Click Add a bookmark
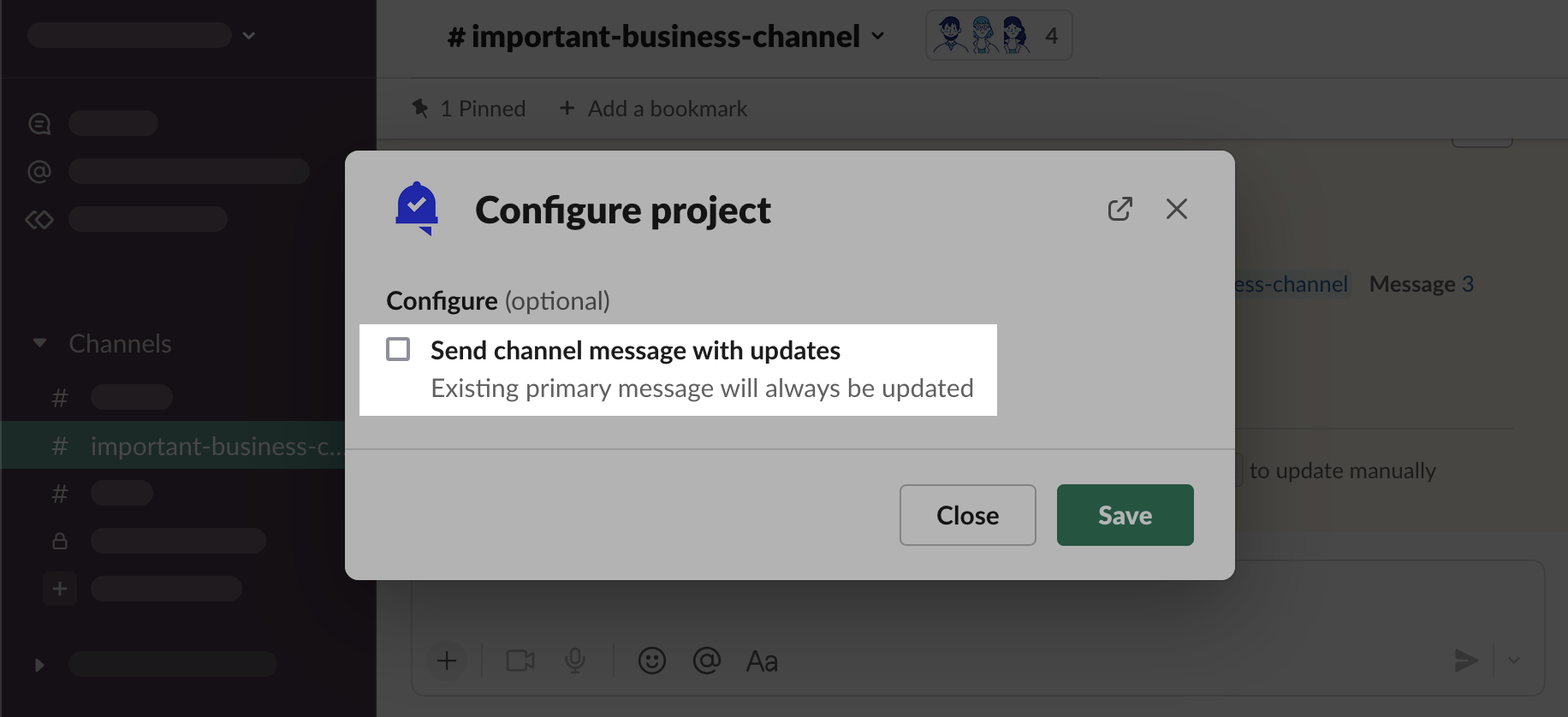Viewport: 1568px width, 717px height. click(x=654, y=109)
